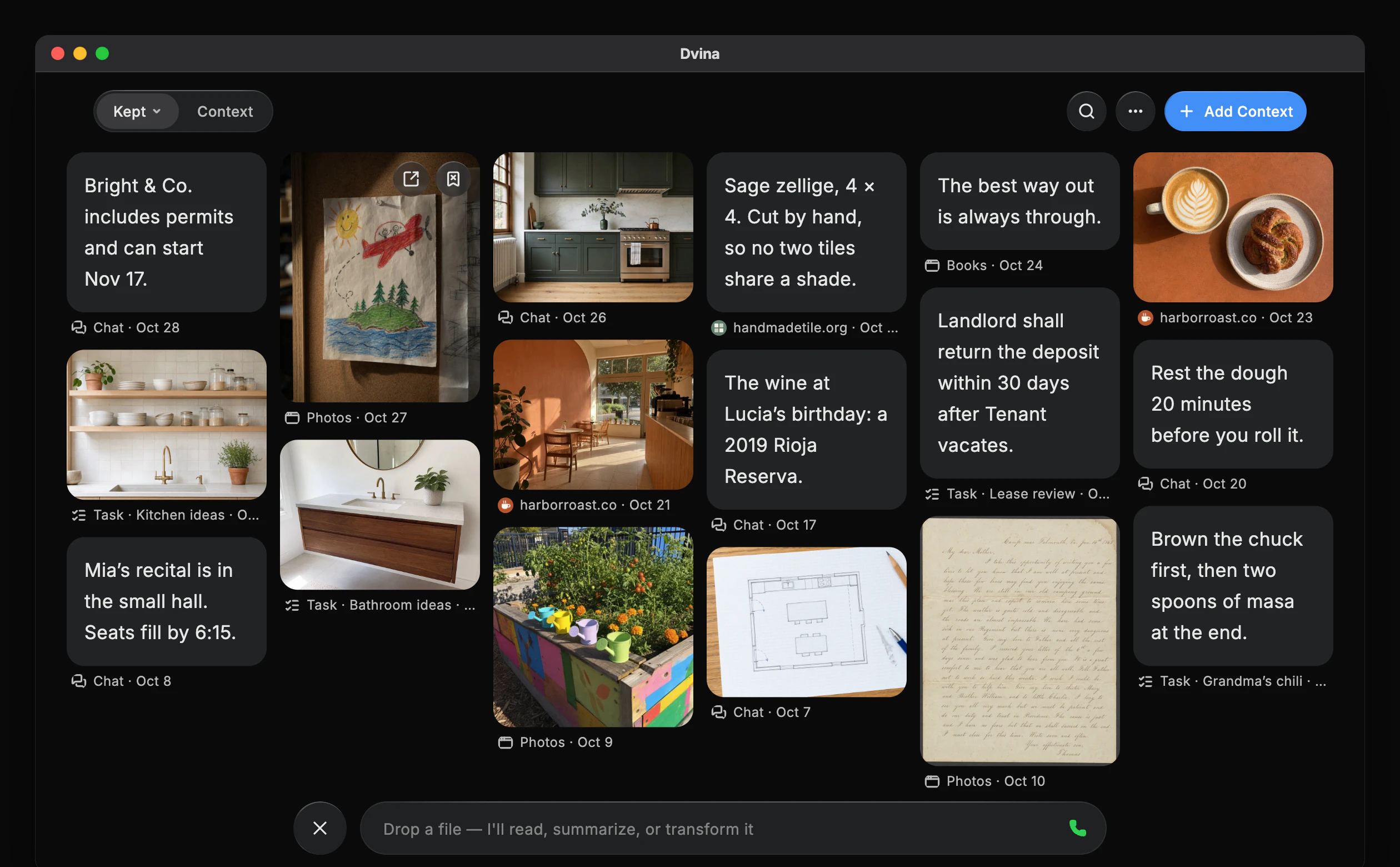
Task: Open the Sage zellige tile note
Action: [806, 232]
